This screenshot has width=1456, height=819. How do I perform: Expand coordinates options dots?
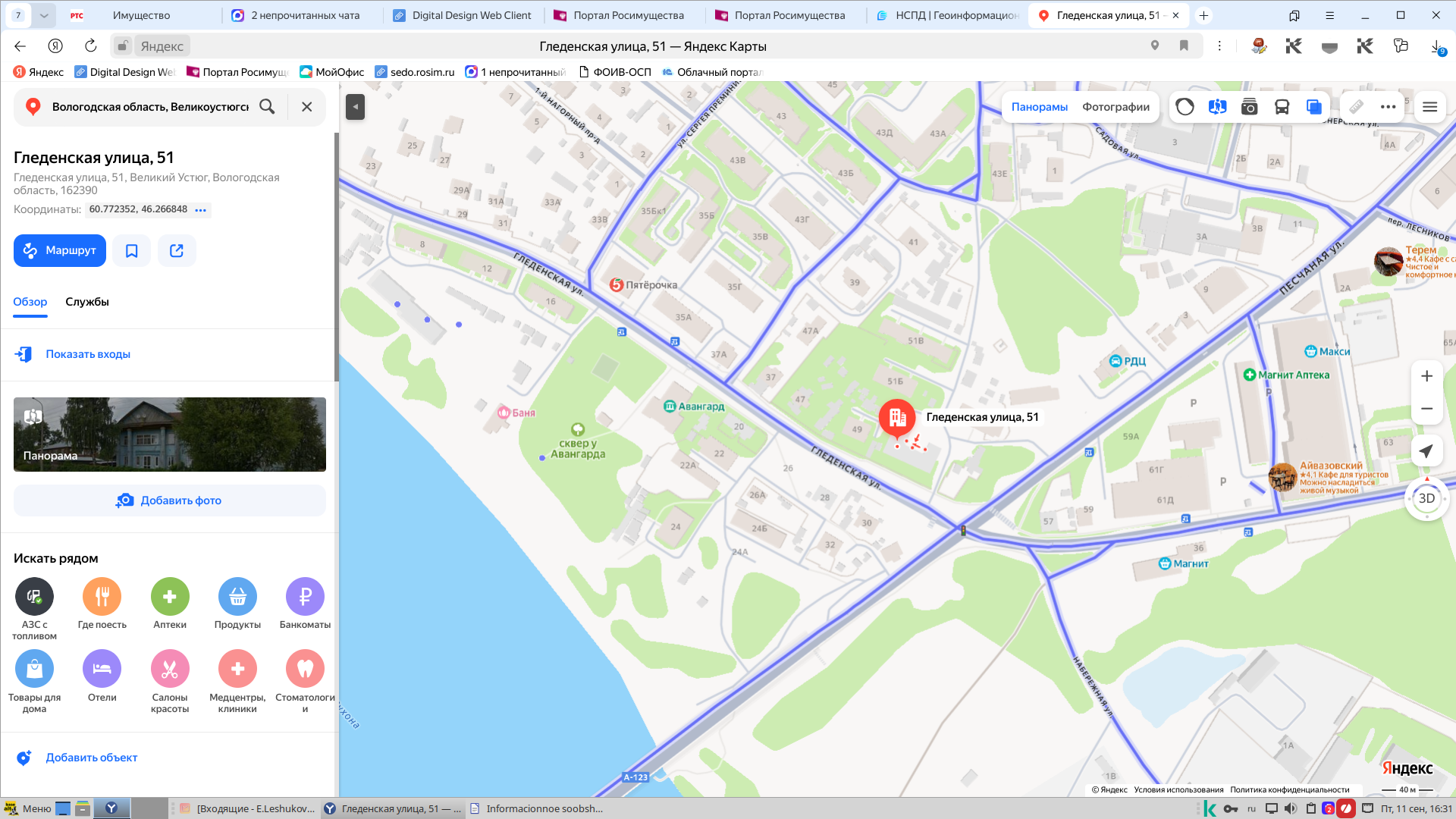click(200, 210)
